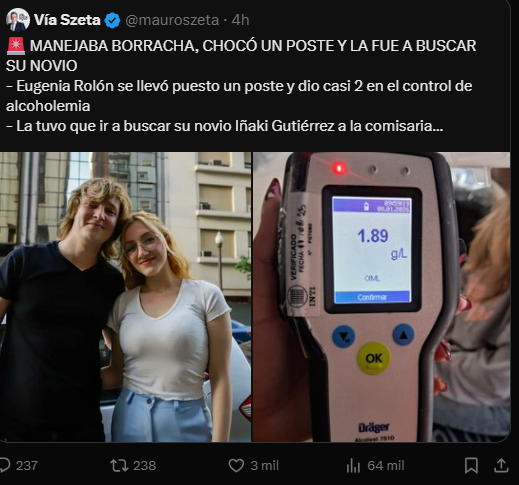Screen dimensions: 519x485
Task: Click the repost icon showing 238
Action: point(119,466)
